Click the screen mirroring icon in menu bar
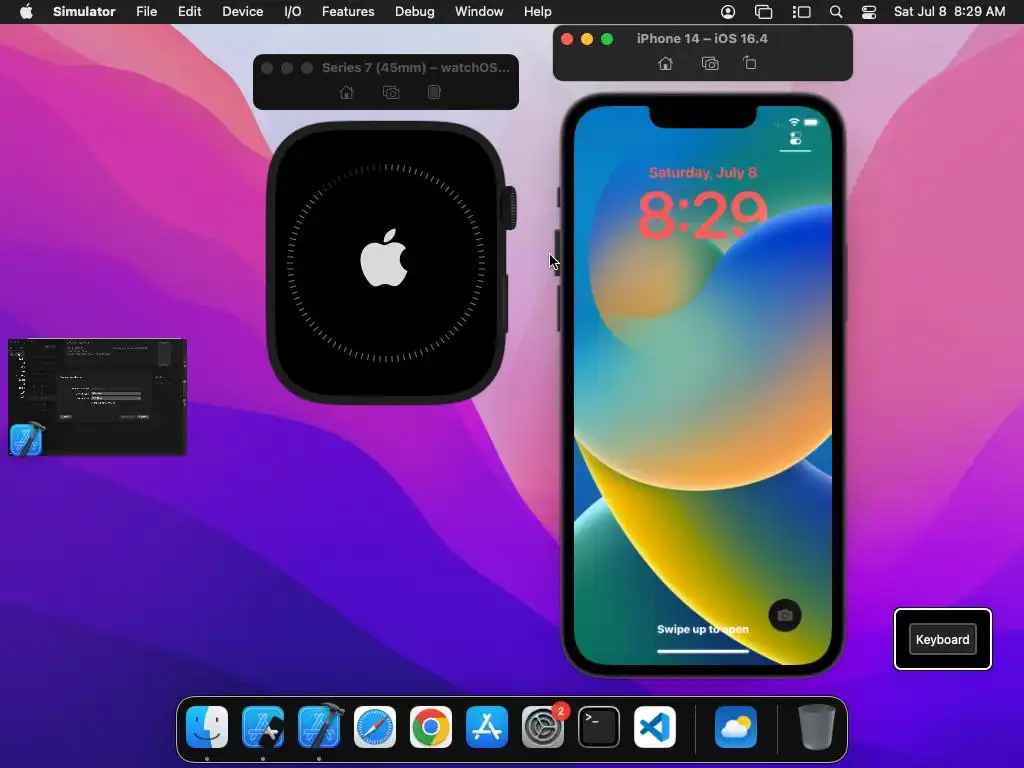1024x768 pixels. [763, 11]
